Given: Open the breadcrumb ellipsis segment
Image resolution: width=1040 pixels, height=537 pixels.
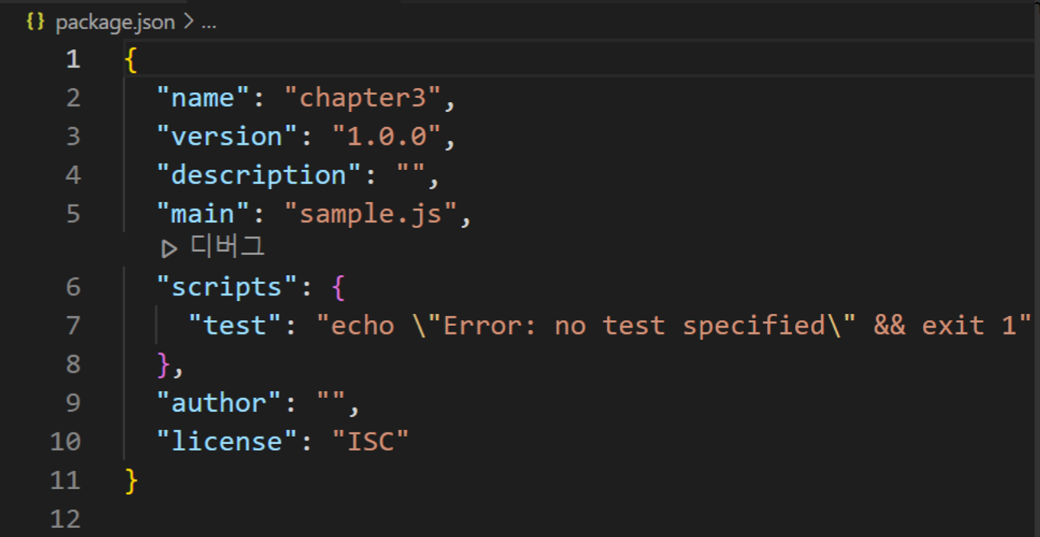Looking at the screenshot, I should click(208, 25).
